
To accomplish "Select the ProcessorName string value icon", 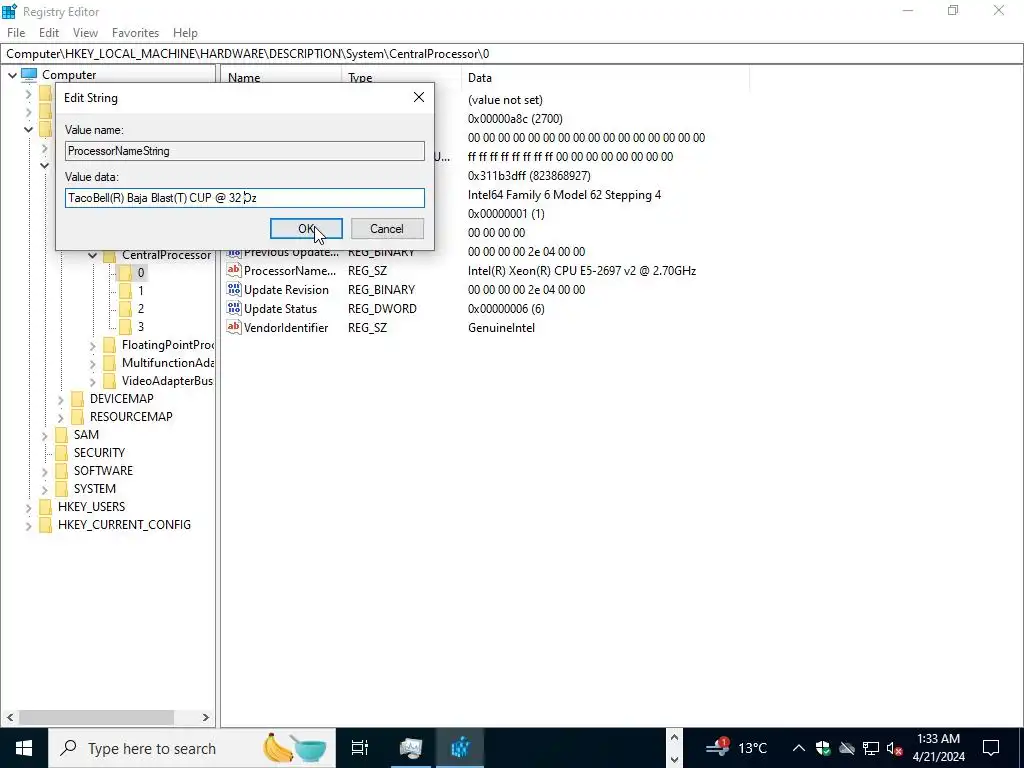I will (x=234, y=270).
